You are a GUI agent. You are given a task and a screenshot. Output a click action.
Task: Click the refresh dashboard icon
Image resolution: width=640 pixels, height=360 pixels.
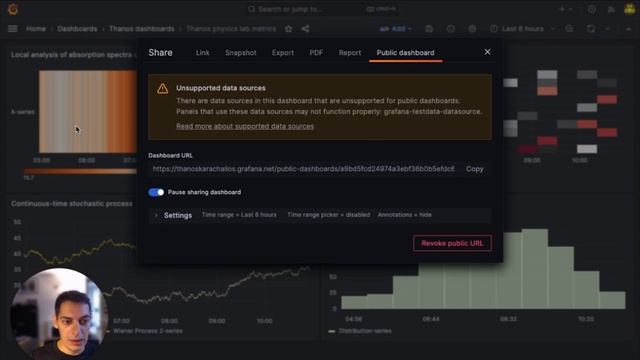pos(591,29)
